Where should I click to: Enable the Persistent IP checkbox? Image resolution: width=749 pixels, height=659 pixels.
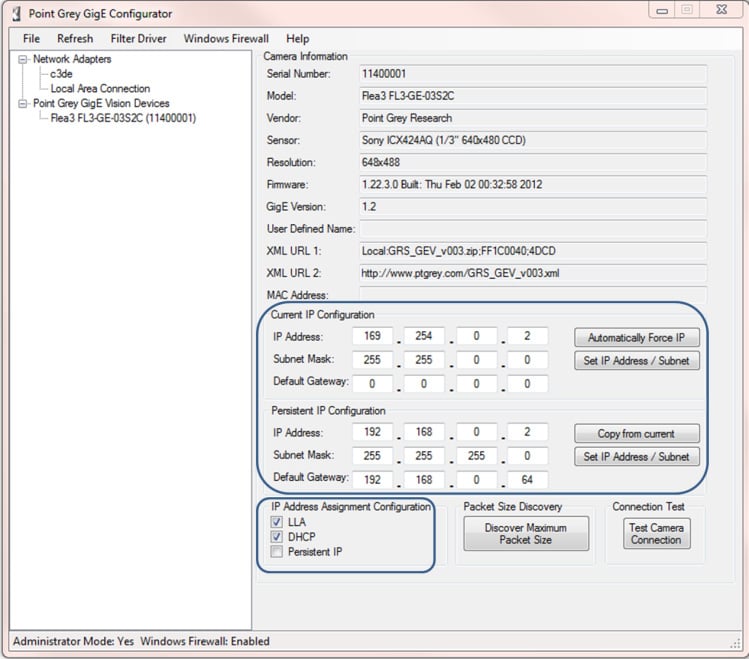[x=277, y=552]
